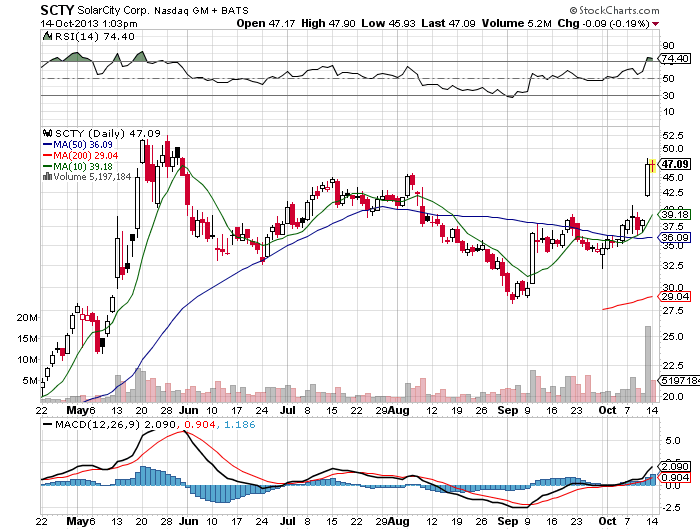Image resolution: width=700 pixels, height=530 pixels.
Task: Click the 20.0 label on price axis
Action: [673, 396]
